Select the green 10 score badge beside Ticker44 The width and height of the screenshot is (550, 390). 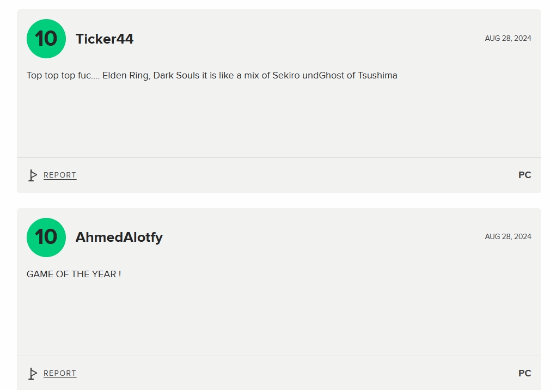[46, 39]
